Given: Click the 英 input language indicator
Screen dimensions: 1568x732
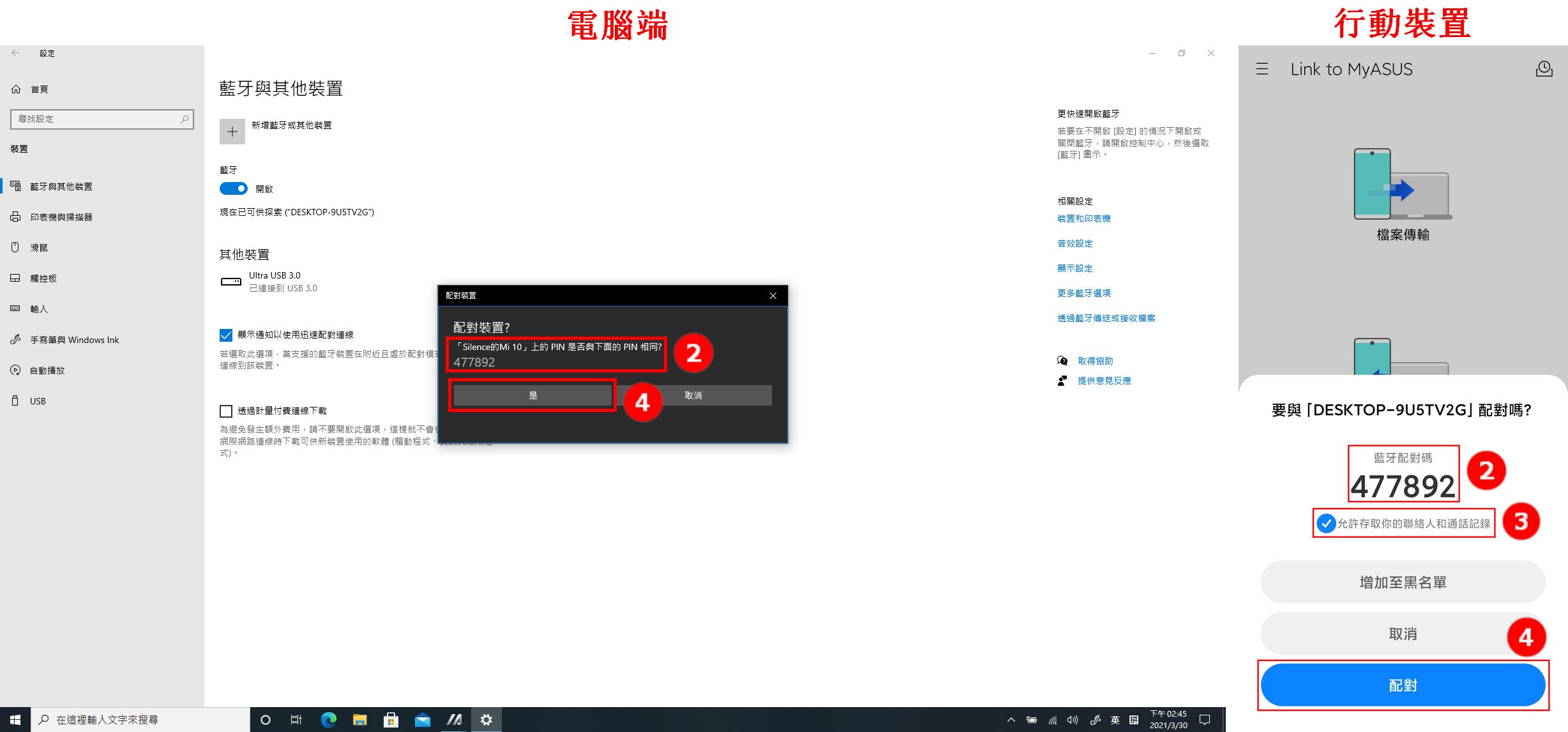Looking at the screenshot, I should tap(1115, 720).
